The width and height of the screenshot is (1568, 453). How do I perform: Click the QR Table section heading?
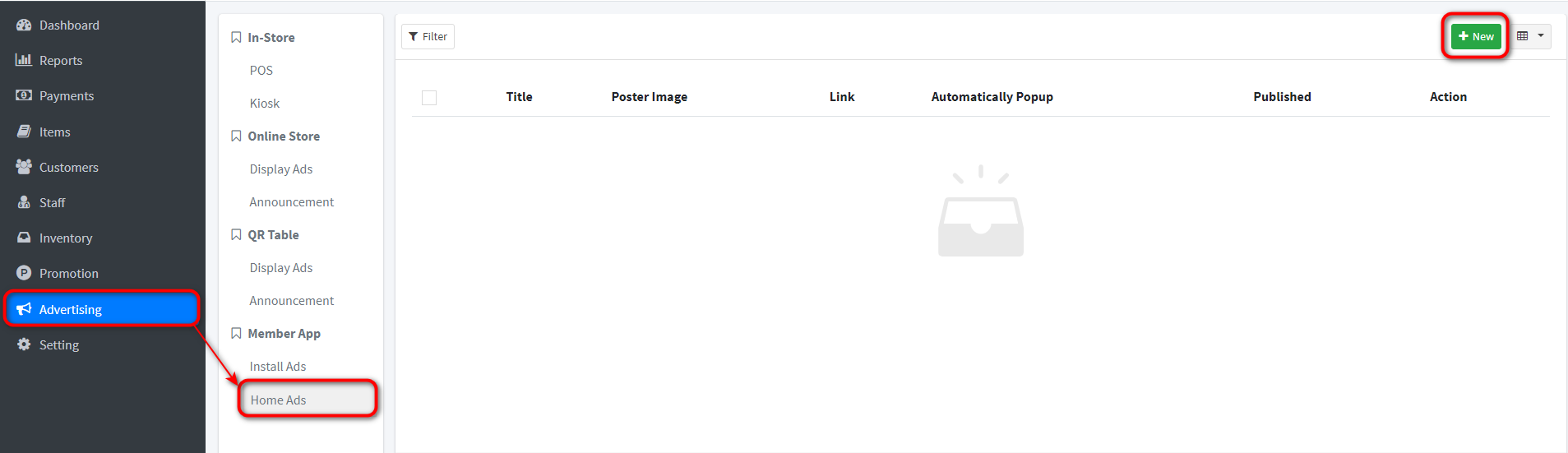coord(274,235)
